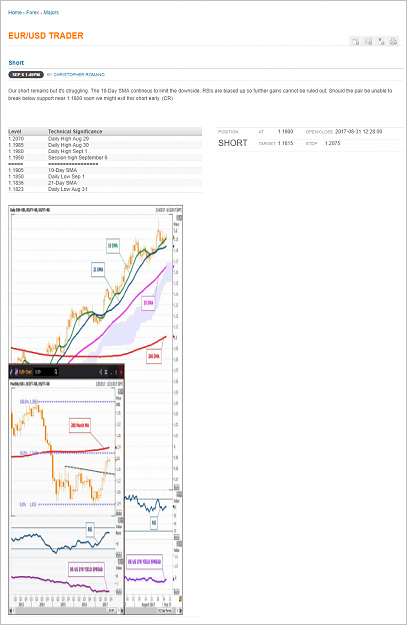This screenshot has width=407, height=625.
Task: Click the '200 Month MA' label in inset chart
Action: tap(80, 426)
